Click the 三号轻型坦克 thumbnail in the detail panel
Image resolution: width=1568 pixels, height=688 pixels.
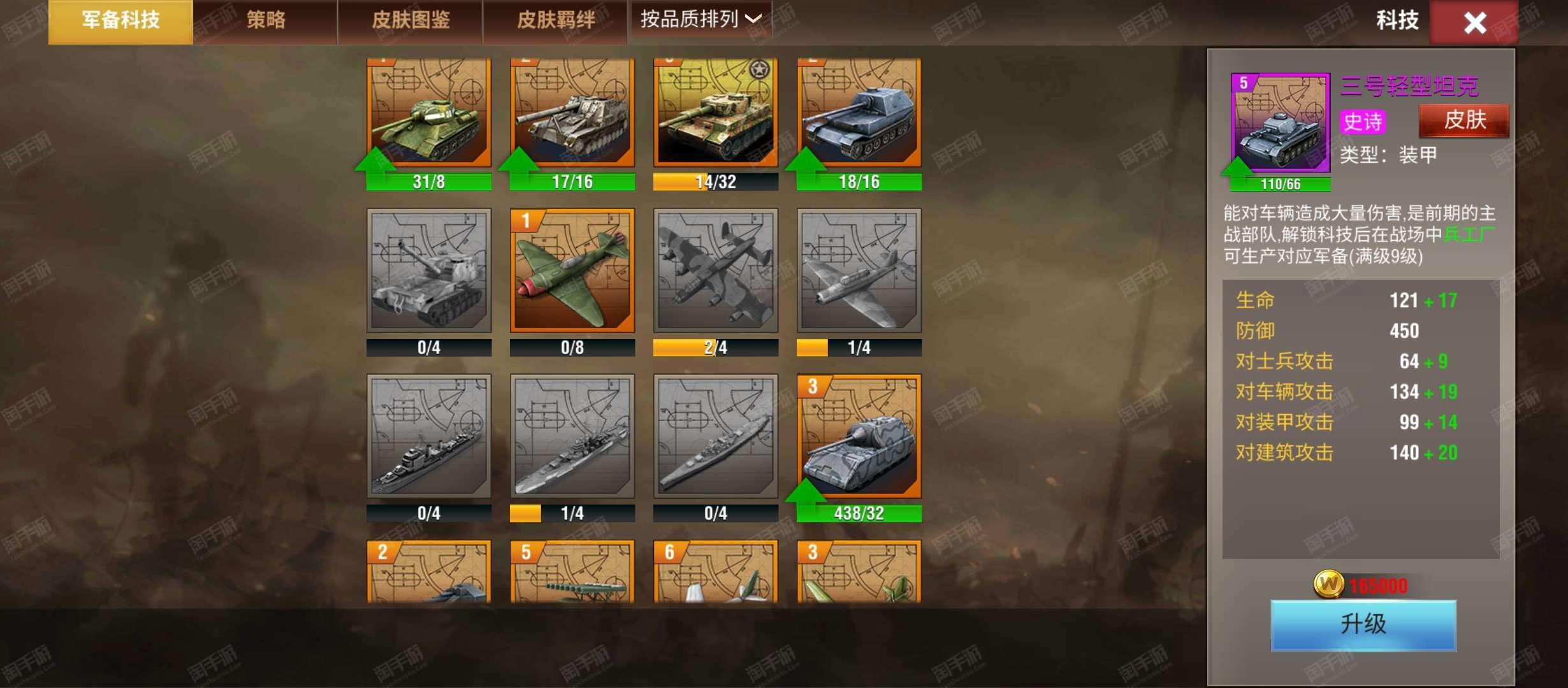pos(1280,122)
